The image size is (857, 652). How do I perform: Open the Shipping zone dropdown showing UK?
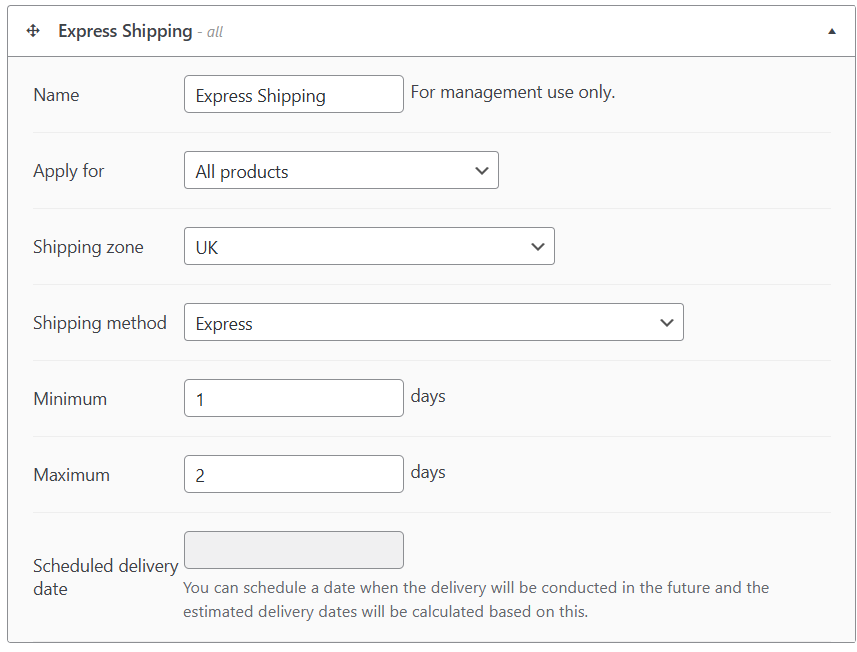(x=369, y=247)
